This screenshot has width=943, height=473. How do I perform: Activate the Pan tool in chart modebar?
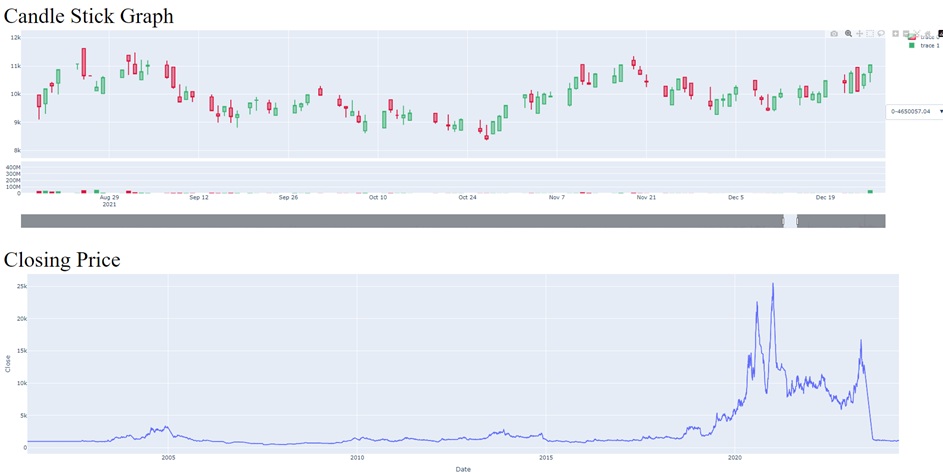click(x=859, y=34)
